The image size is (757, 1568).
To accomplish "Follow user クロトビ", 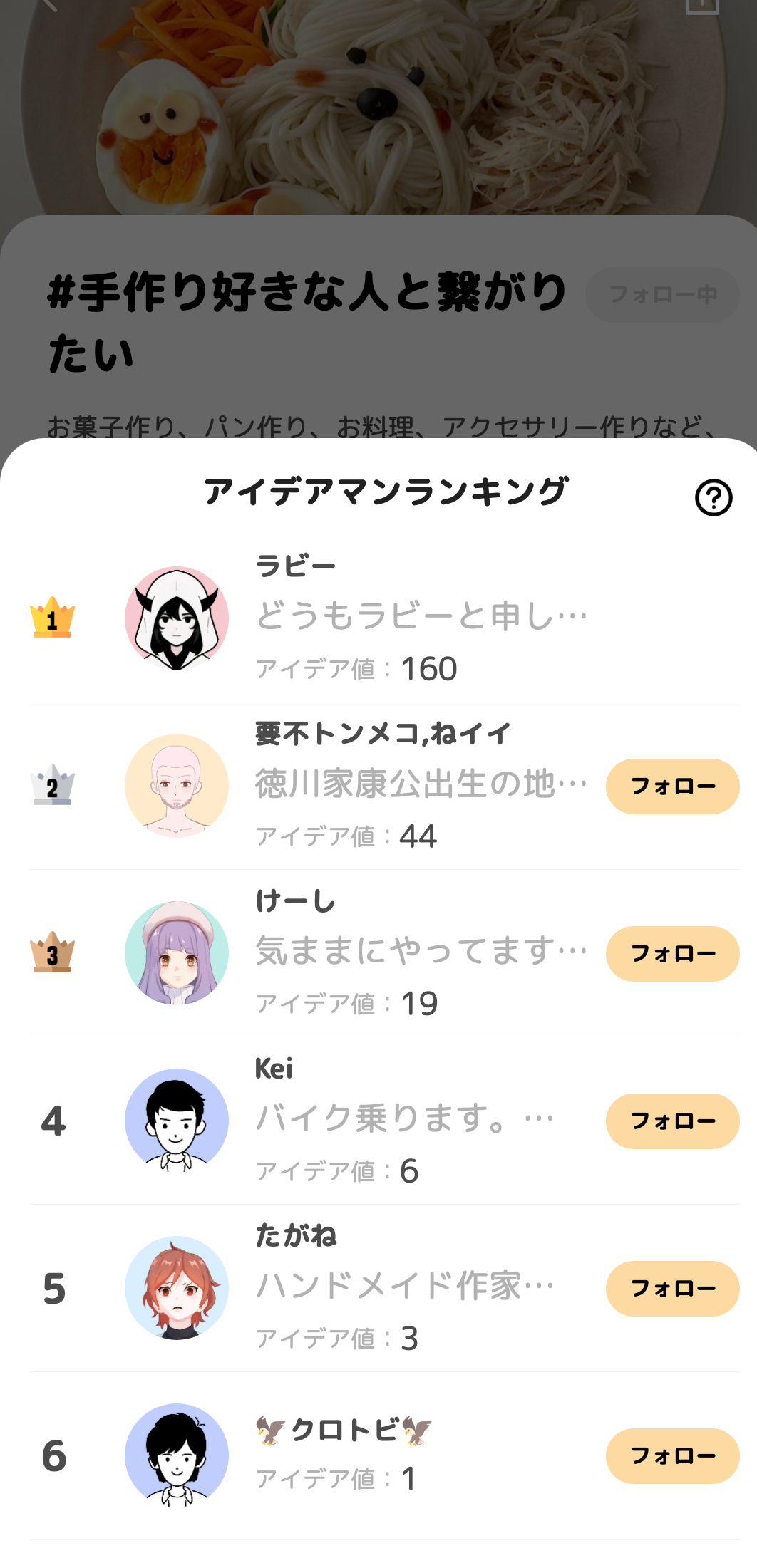I will (672, 1456).
